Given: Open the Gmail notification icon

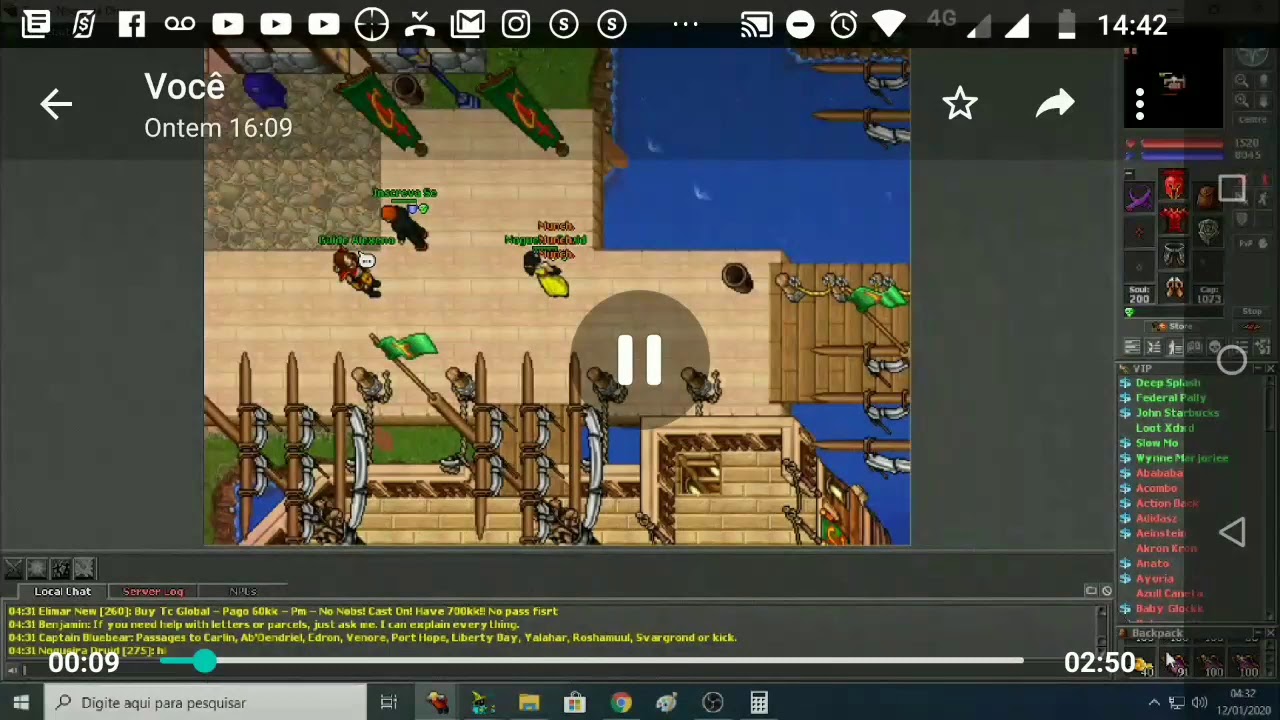Looking at the screenshot, I should 467,24.
